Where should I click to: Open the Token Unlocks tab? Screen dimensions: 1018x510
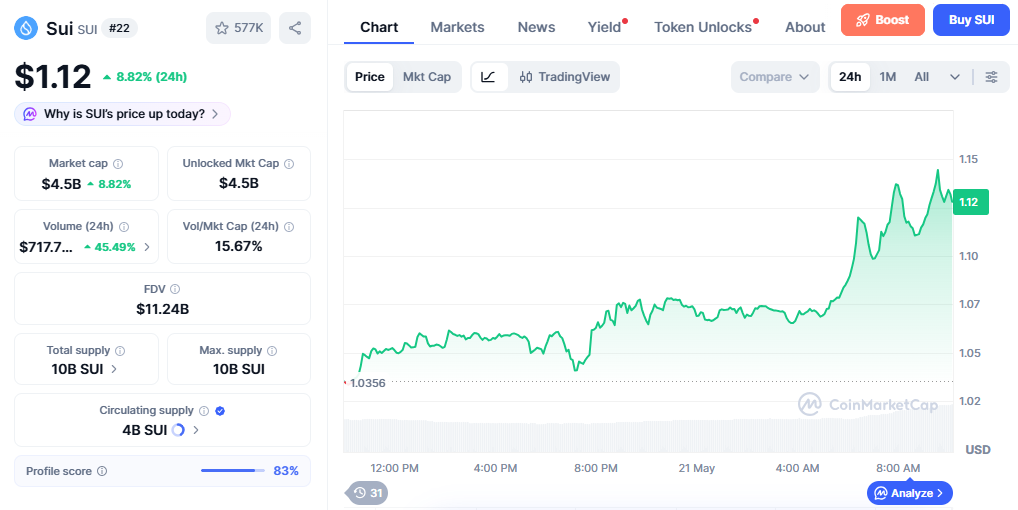(x=702, y=27)
